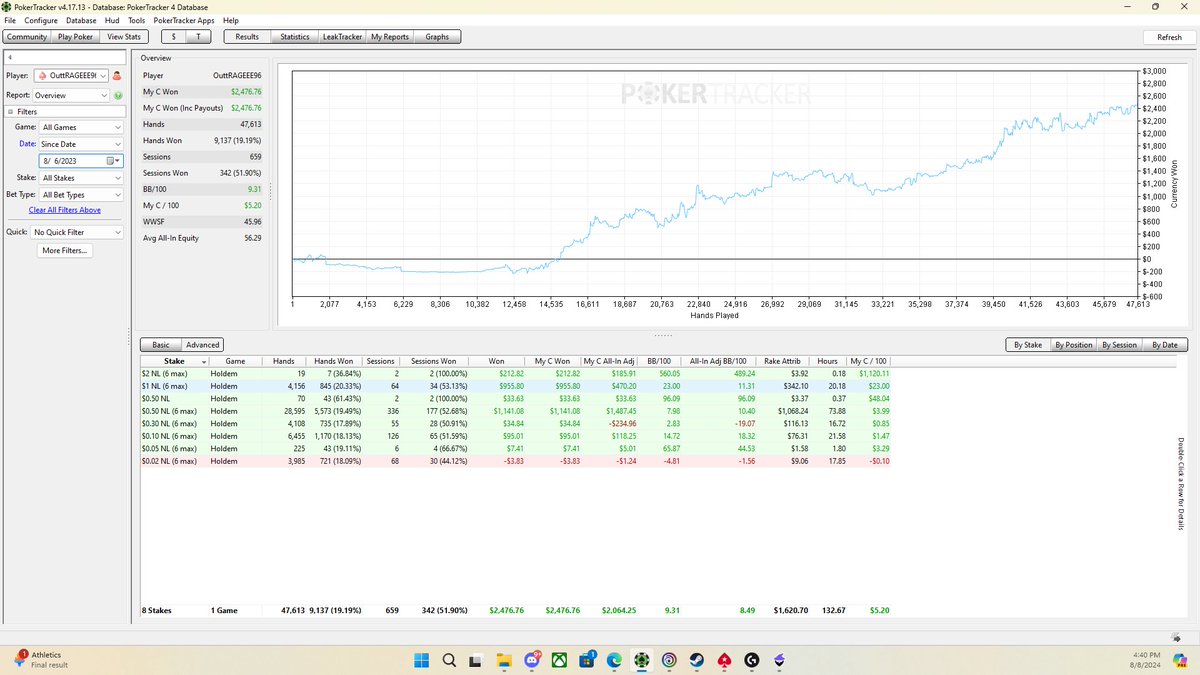Collapse the Filters section using its minus toggle

(x=10, y=111)
